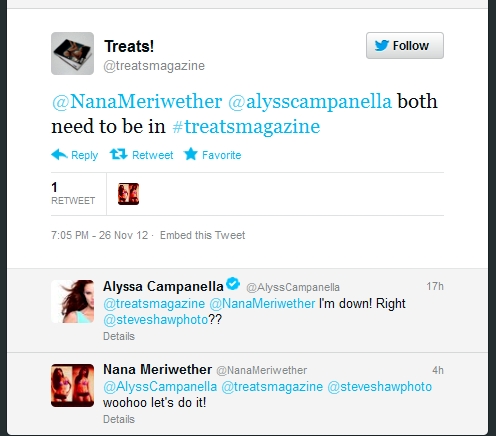Open the @alysscampanella mention in main tweet
Image resolution: width=496 pixels, height=436 pixels.
pyautogui.click(x=310, y=102)
